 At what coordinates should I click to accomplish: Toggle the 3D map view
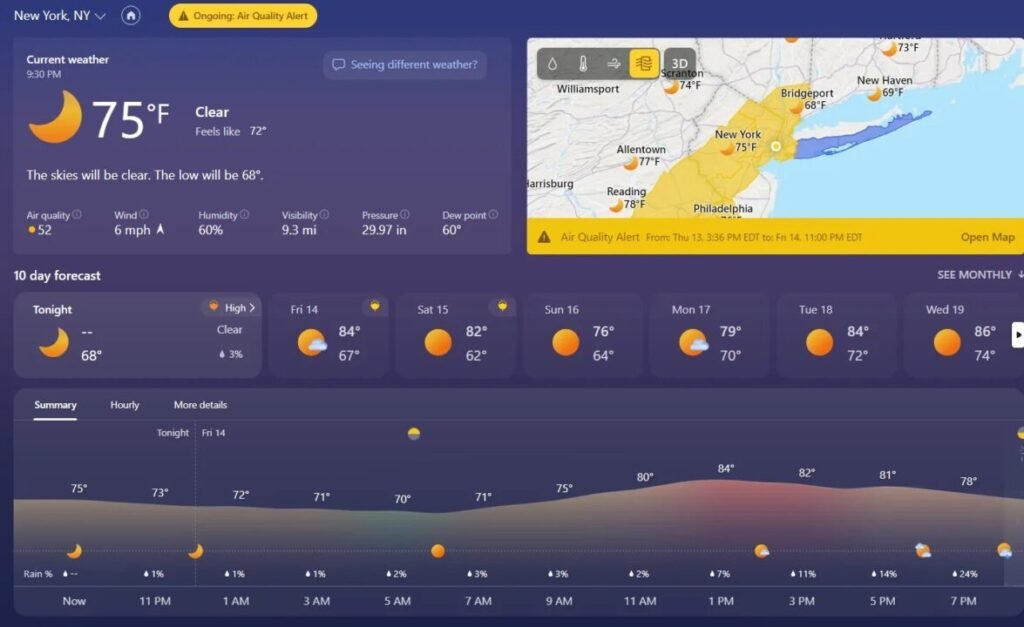[x=679, y=64]
